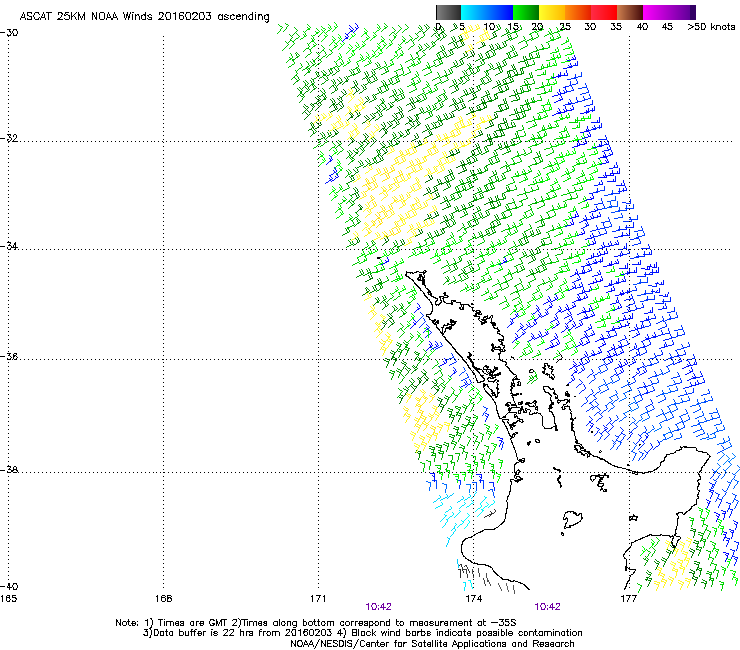740x650 pixels.
Task: Click the ASCAT 25KM NOAA Winds title
Action: coord(144,16)
